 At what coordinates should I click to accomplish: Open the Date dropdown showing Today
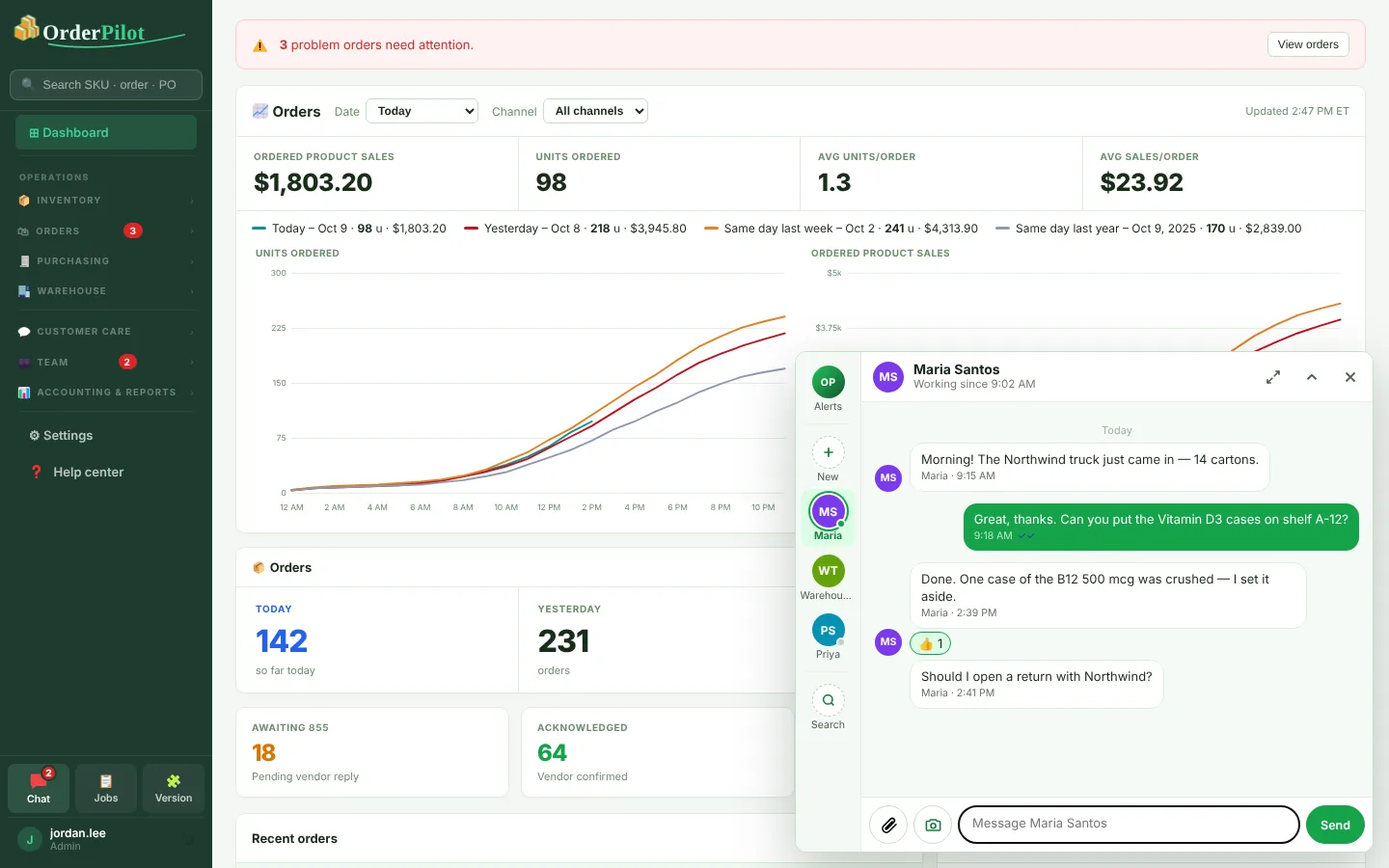click(x=422, y=111)
